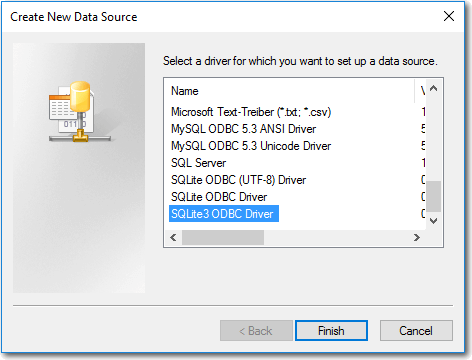The height and width of the screenshot is (360, 472).
Task: Select MySQL ODBC 5.3 ANSI Driver
Action: (x=243, y=129)
